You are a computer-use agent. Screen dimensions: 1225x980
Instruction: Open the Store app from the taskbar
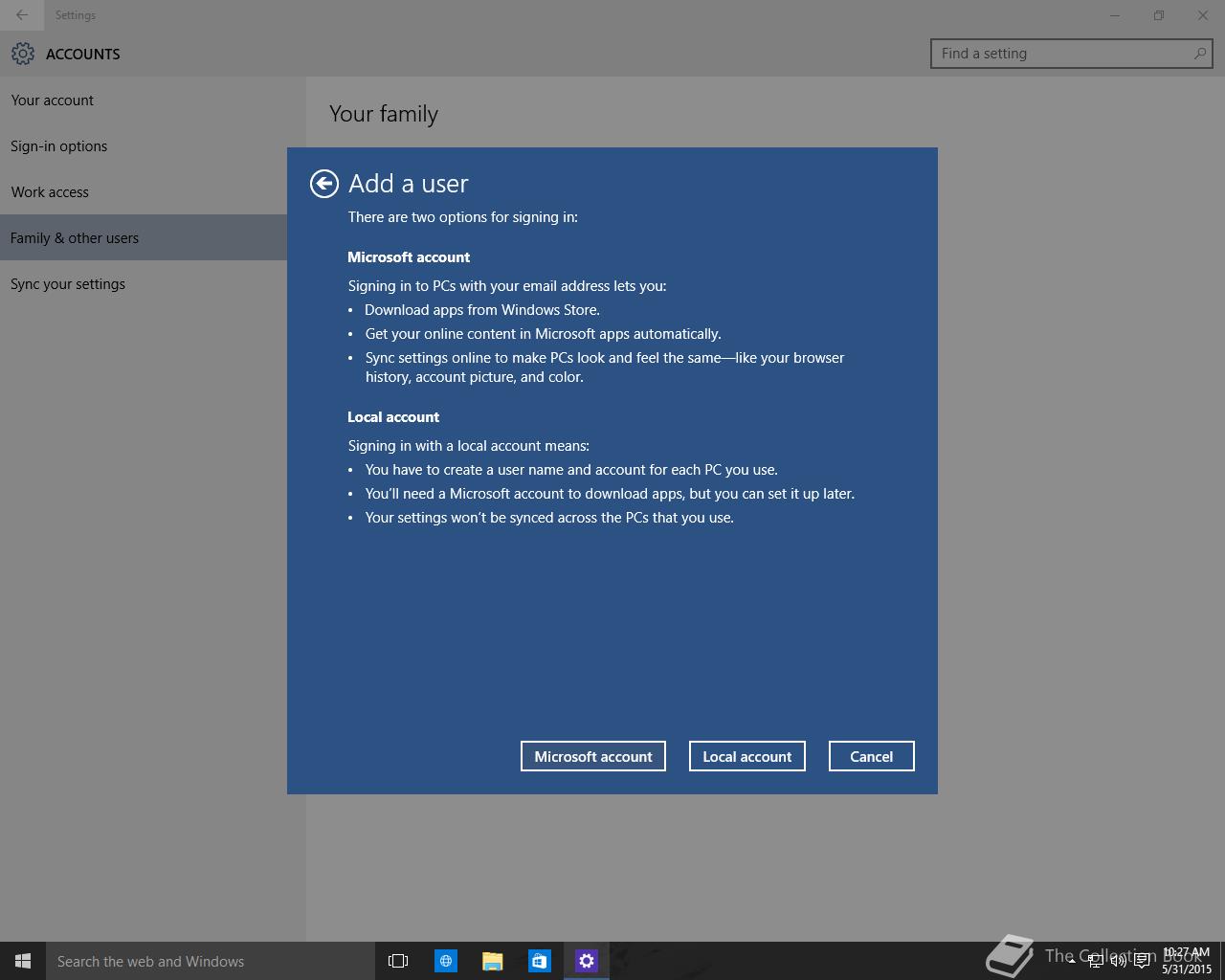540,961
